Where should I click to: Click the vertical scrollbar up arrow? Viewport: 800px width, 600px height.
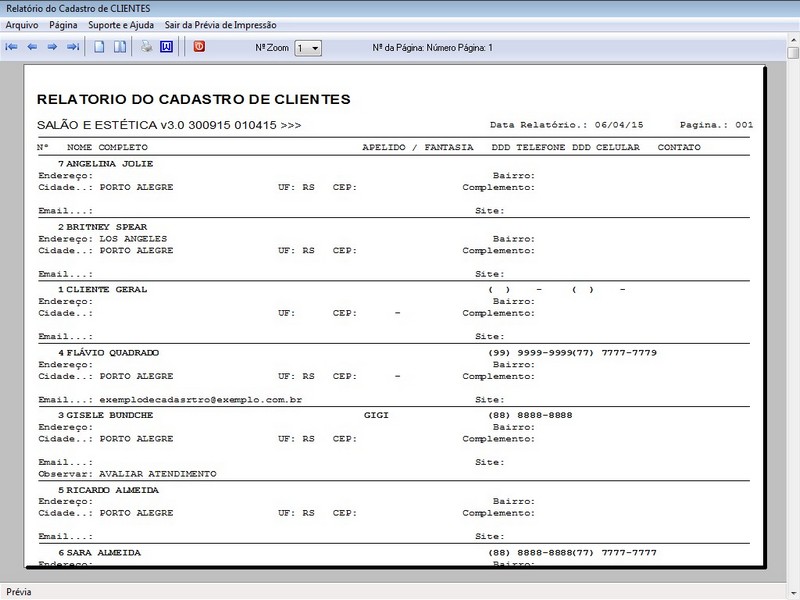tap(792, 53)
